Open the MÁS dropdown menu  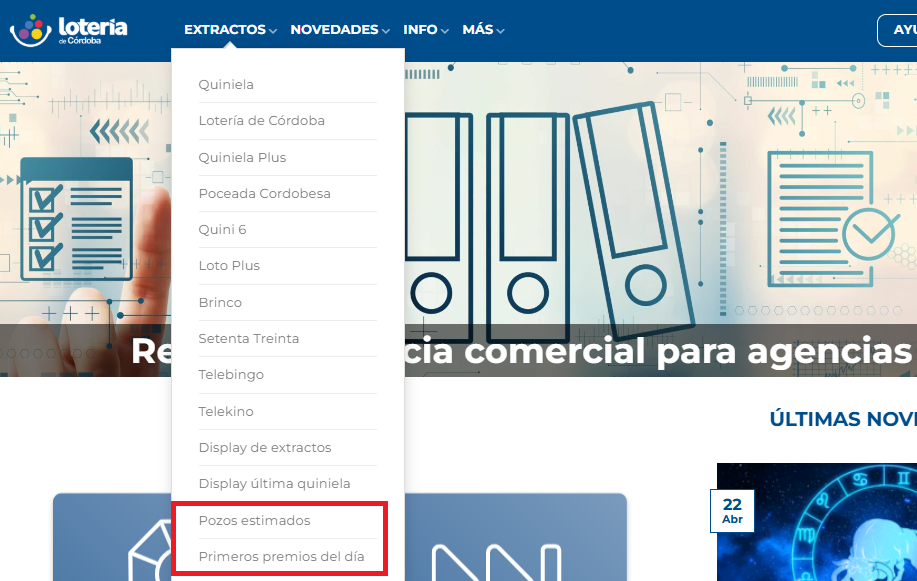(x=482, y=30)
